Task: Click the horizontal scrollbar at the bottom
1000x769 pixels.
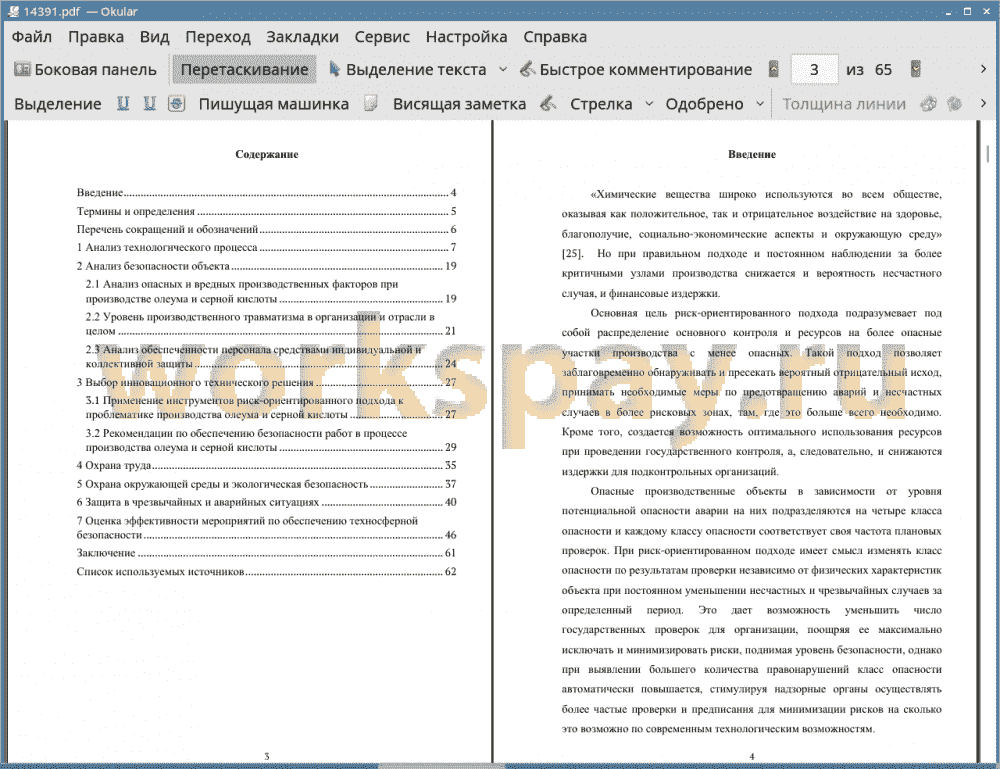Action: click(x=441, y=765)
